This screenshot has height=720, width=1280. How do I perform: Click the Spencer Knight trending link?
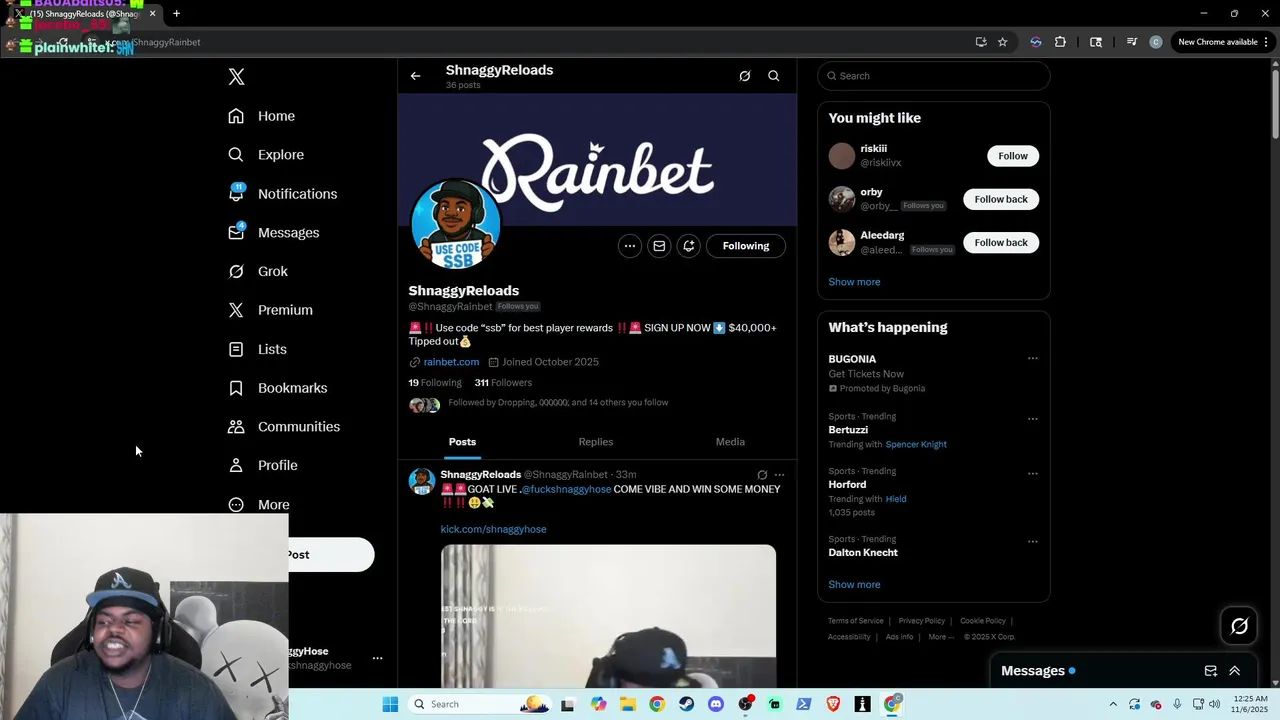pyautogui.click(x=916, y=444)
